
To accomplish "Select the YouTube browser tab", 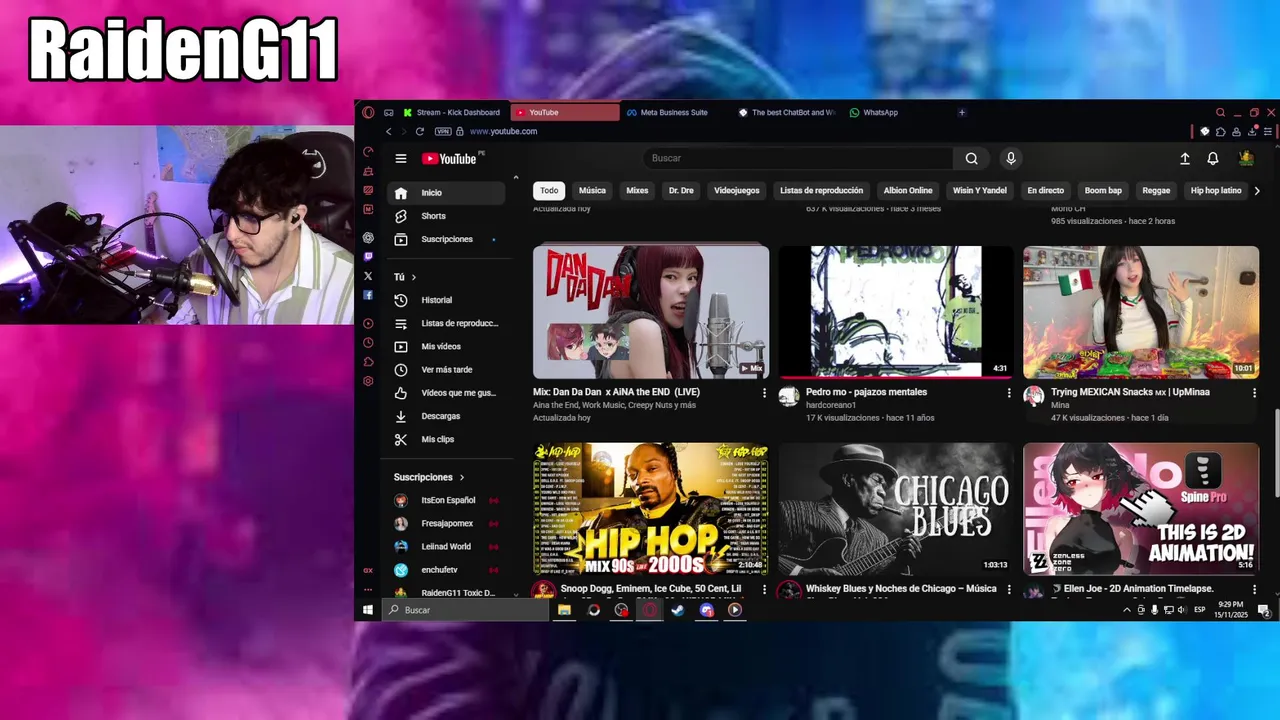I will click(565, 112).
